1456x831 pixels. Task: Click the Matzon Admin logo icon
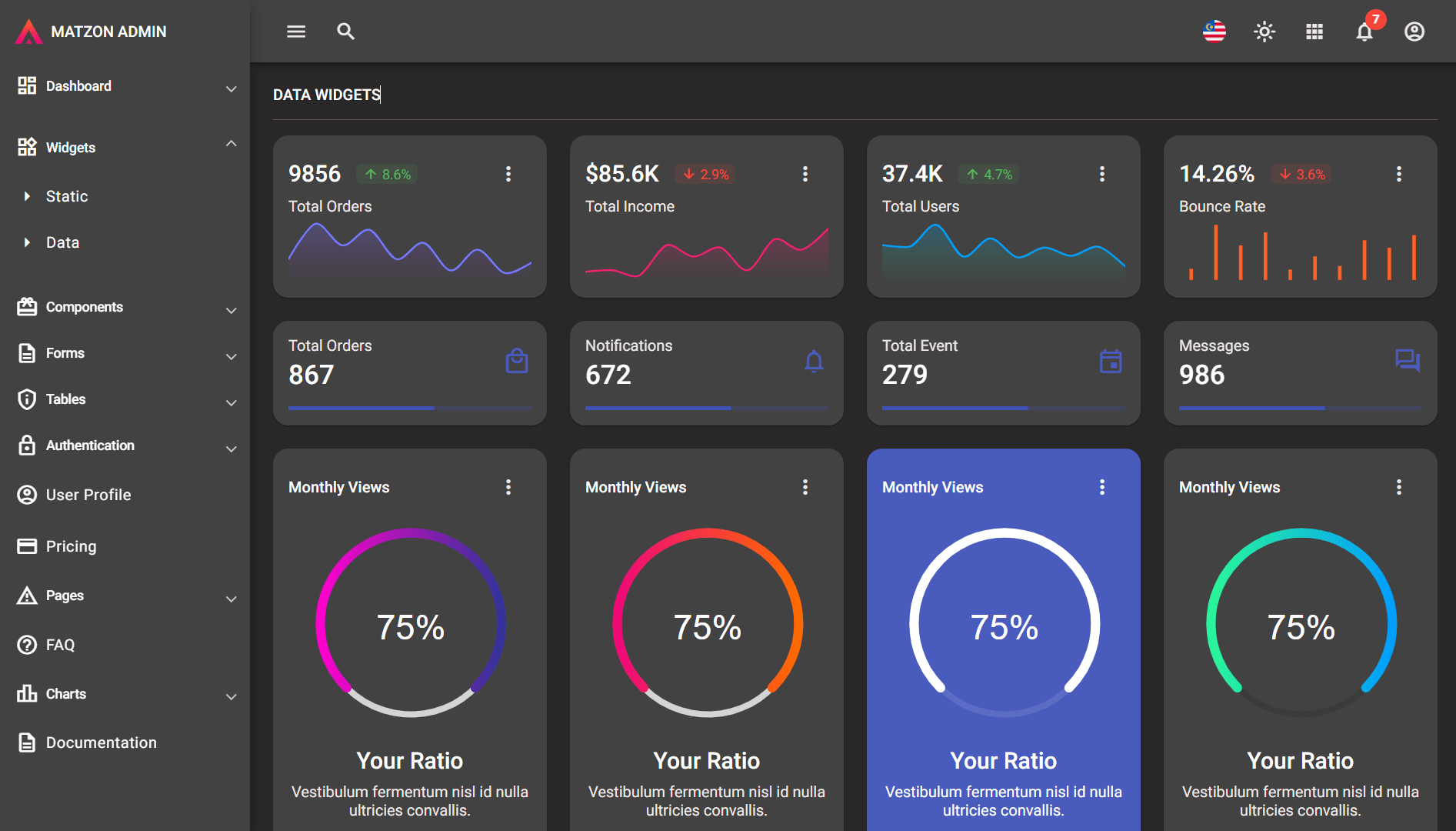(x=28, y=32)
